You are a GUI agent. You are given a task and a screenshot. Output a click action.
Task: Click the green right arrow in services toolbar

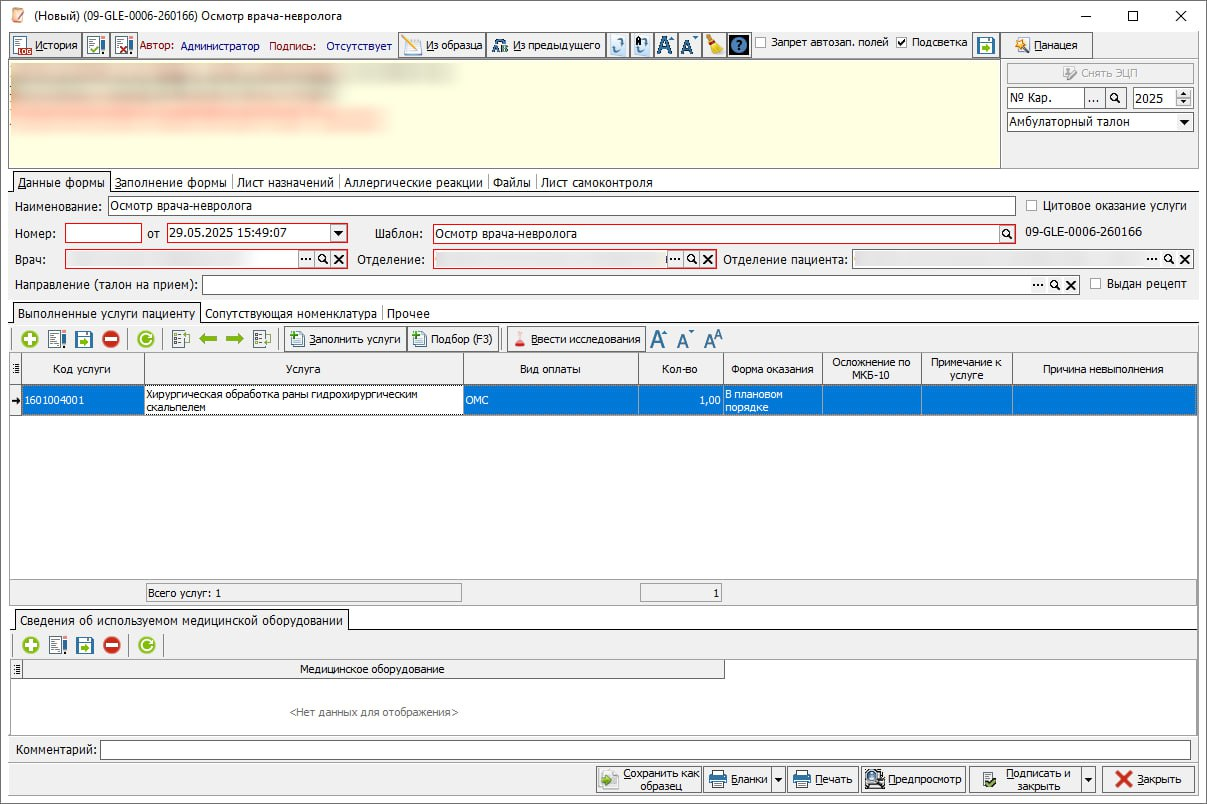[x=235, y=339]
